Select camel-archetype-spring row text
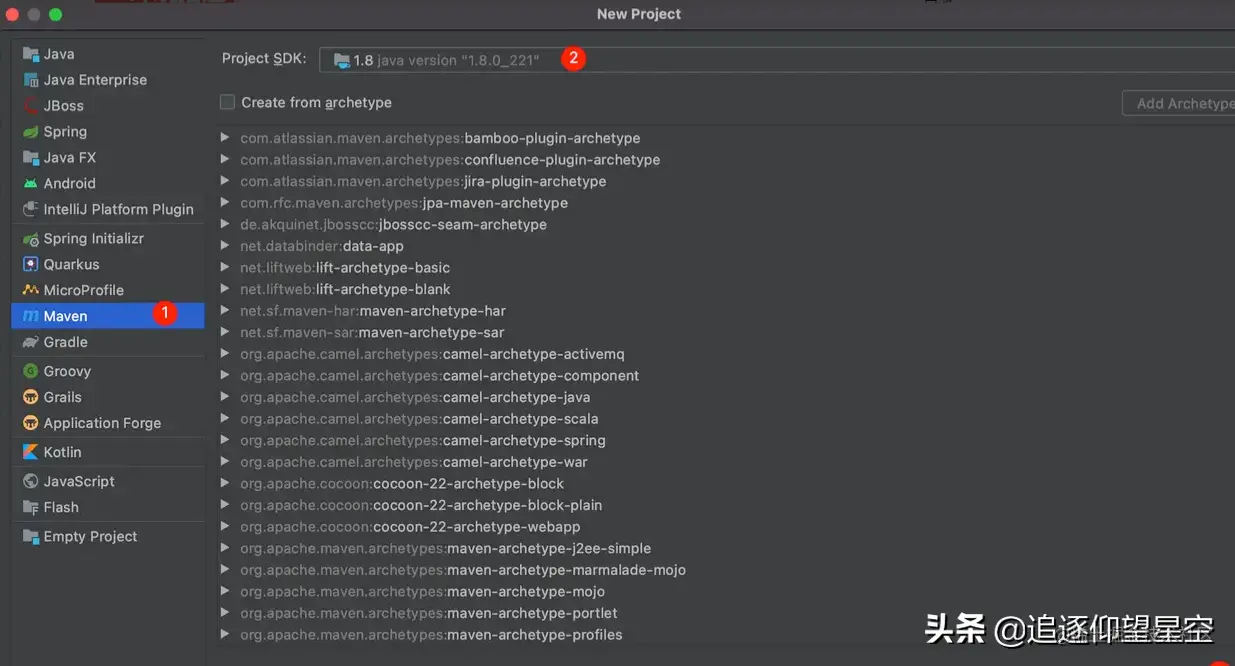The height and width of the screenshot is (666, 1235). [x=423, y=440]
